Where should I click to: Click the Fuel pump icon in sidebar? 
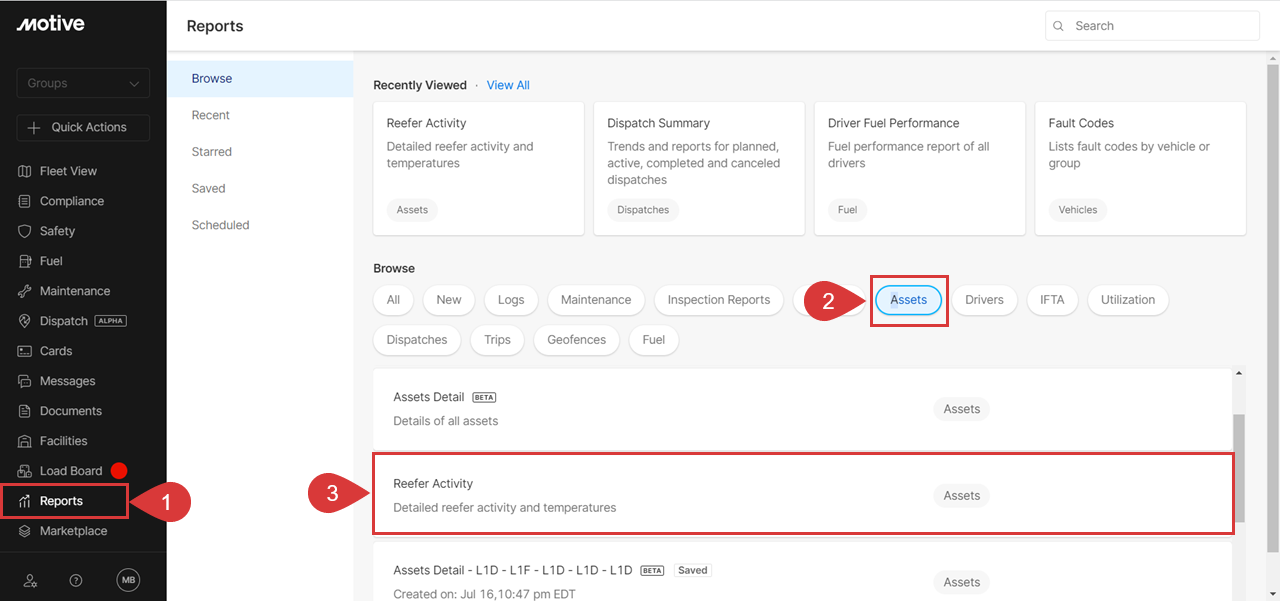(x=25, y=261)
